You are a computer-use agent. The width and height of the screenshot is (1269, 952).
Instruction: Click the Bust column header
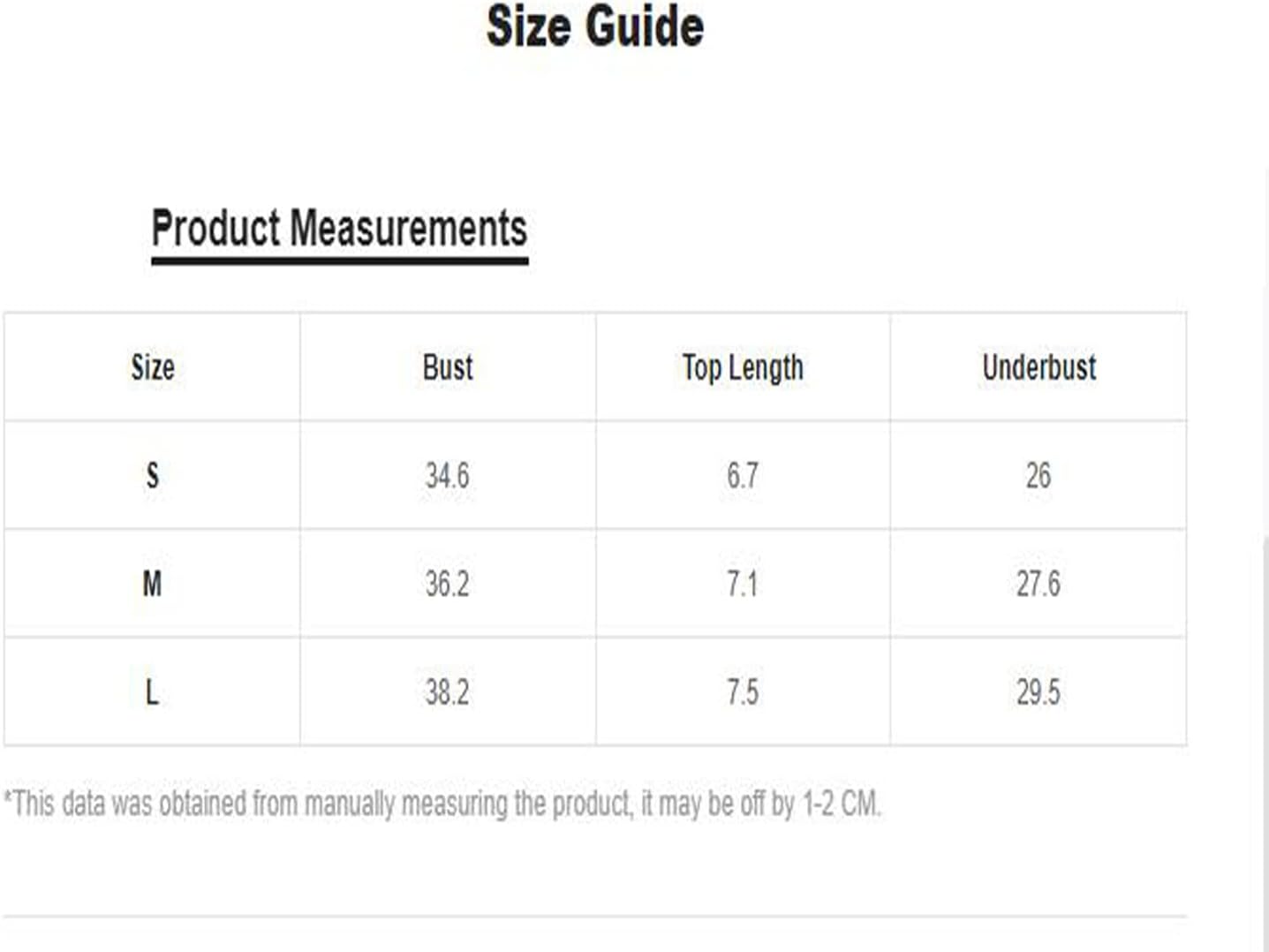pos(448,366)
